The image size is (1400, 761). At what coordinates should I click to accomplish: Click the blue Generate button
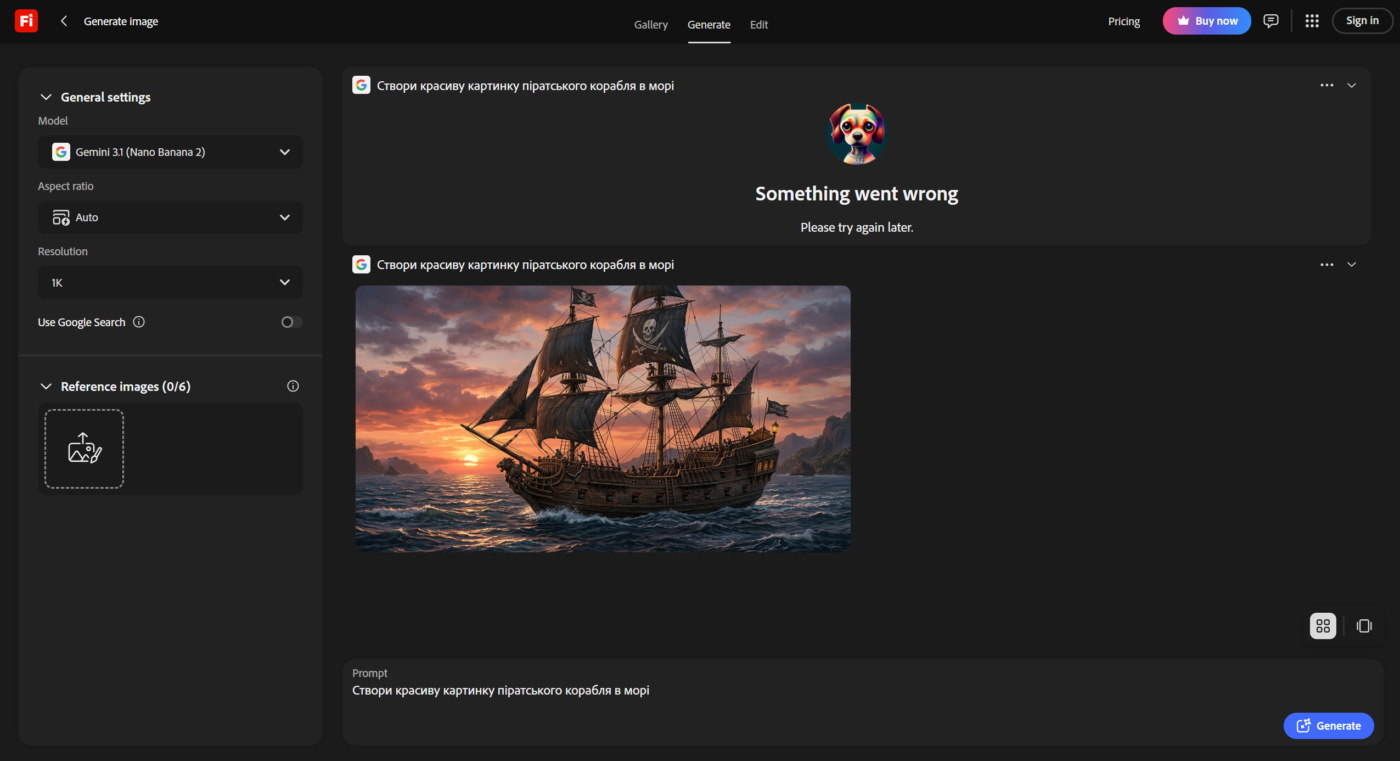pos(1329,726)
